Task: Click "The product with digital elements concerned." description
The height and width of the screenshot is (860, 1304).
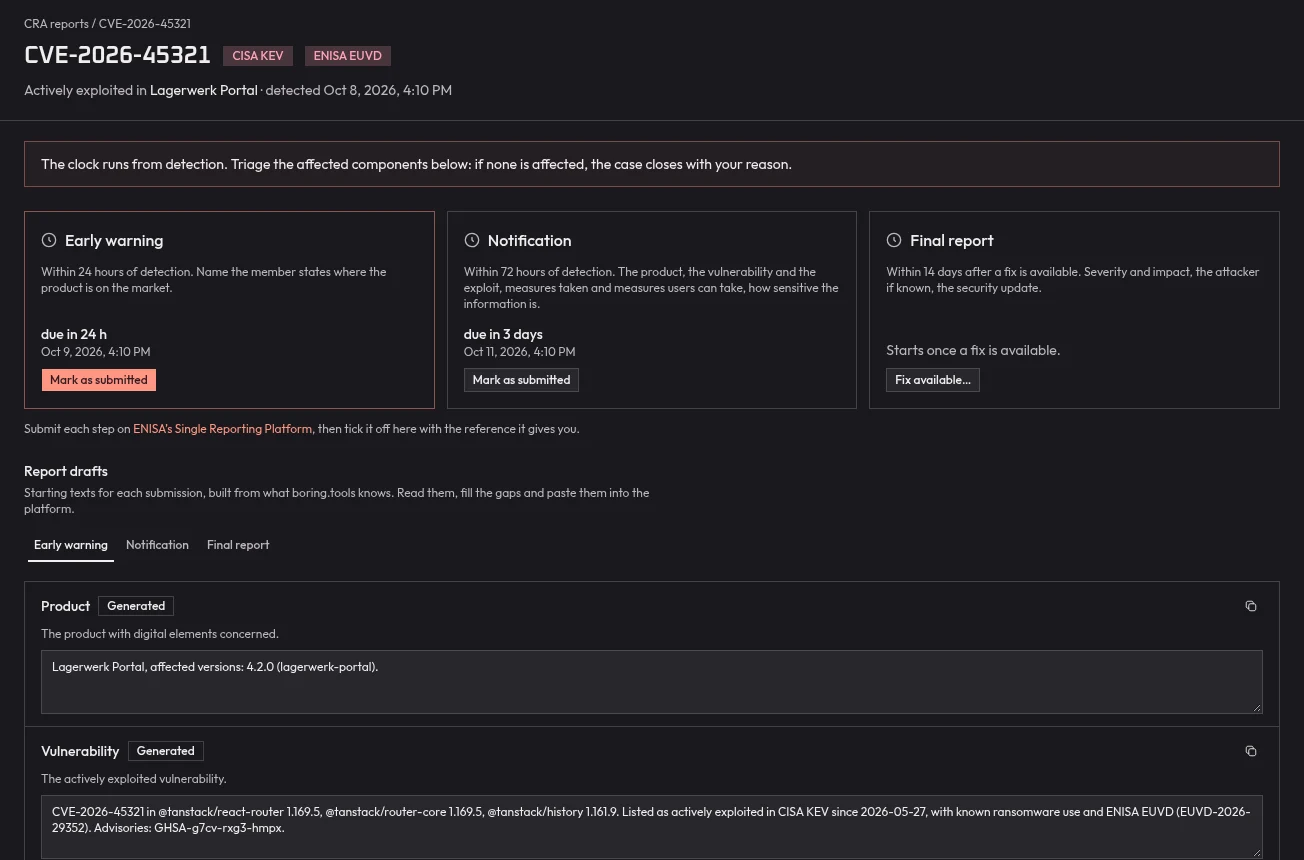Action: (160, 634)
